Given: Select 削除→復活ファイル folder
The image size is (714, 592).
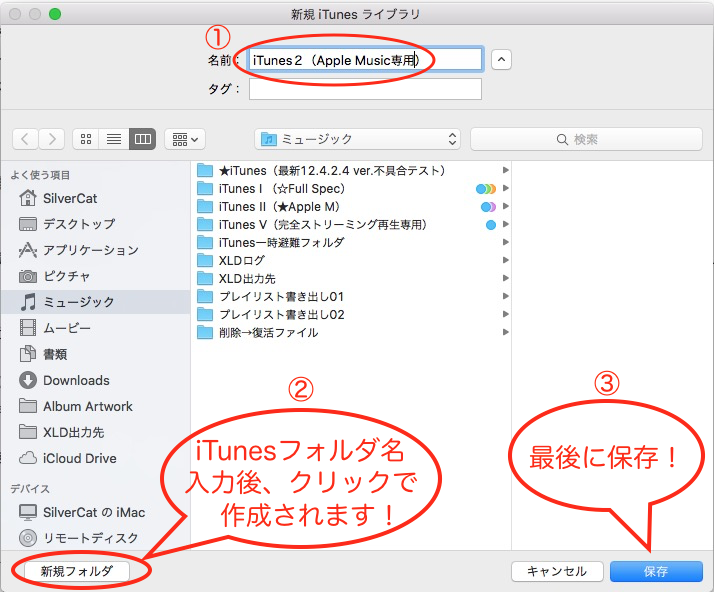Looking at the screenshot, I should pyautogui.click(x=353, y=332).
